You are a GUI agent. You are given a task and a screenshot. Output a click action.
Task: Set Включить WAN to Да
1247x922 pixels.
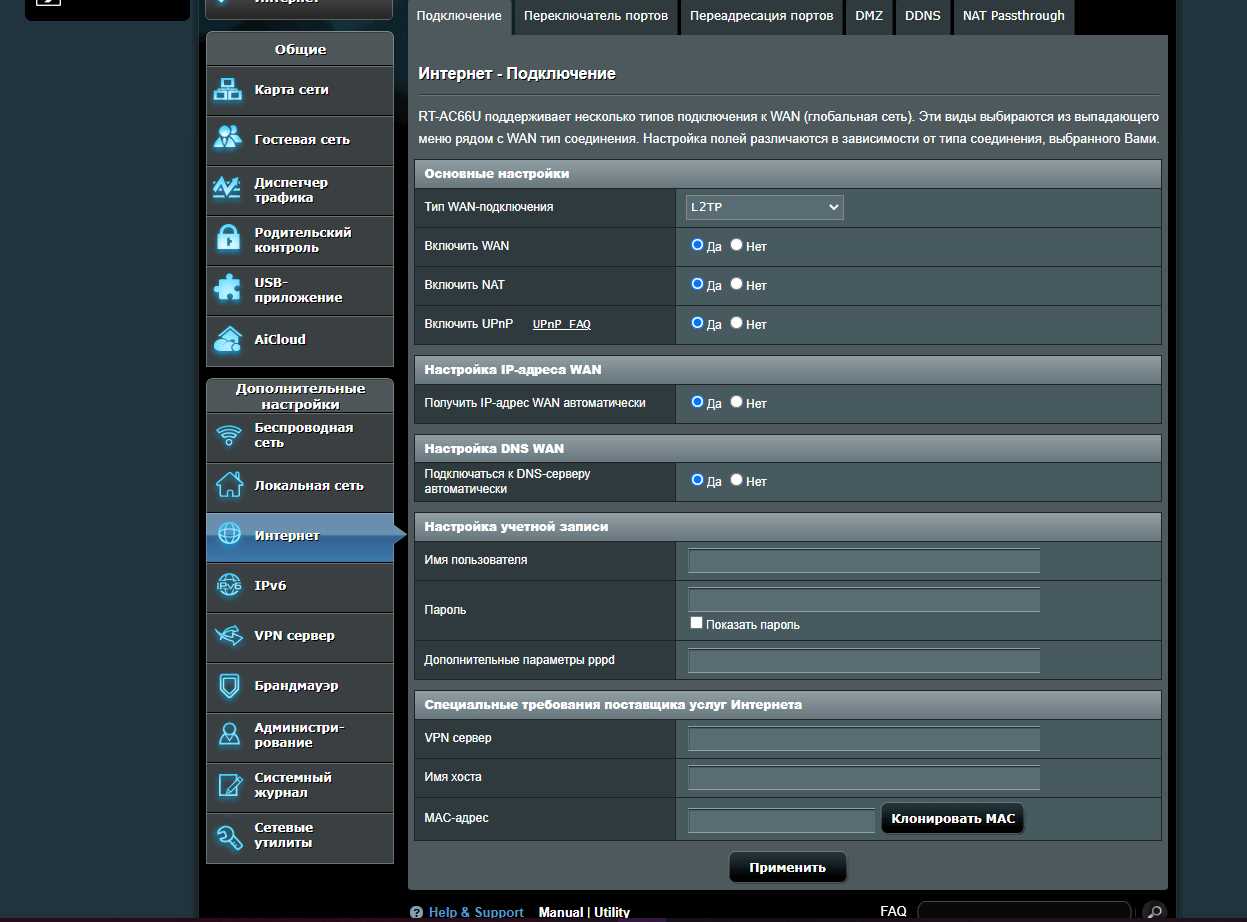698,245
